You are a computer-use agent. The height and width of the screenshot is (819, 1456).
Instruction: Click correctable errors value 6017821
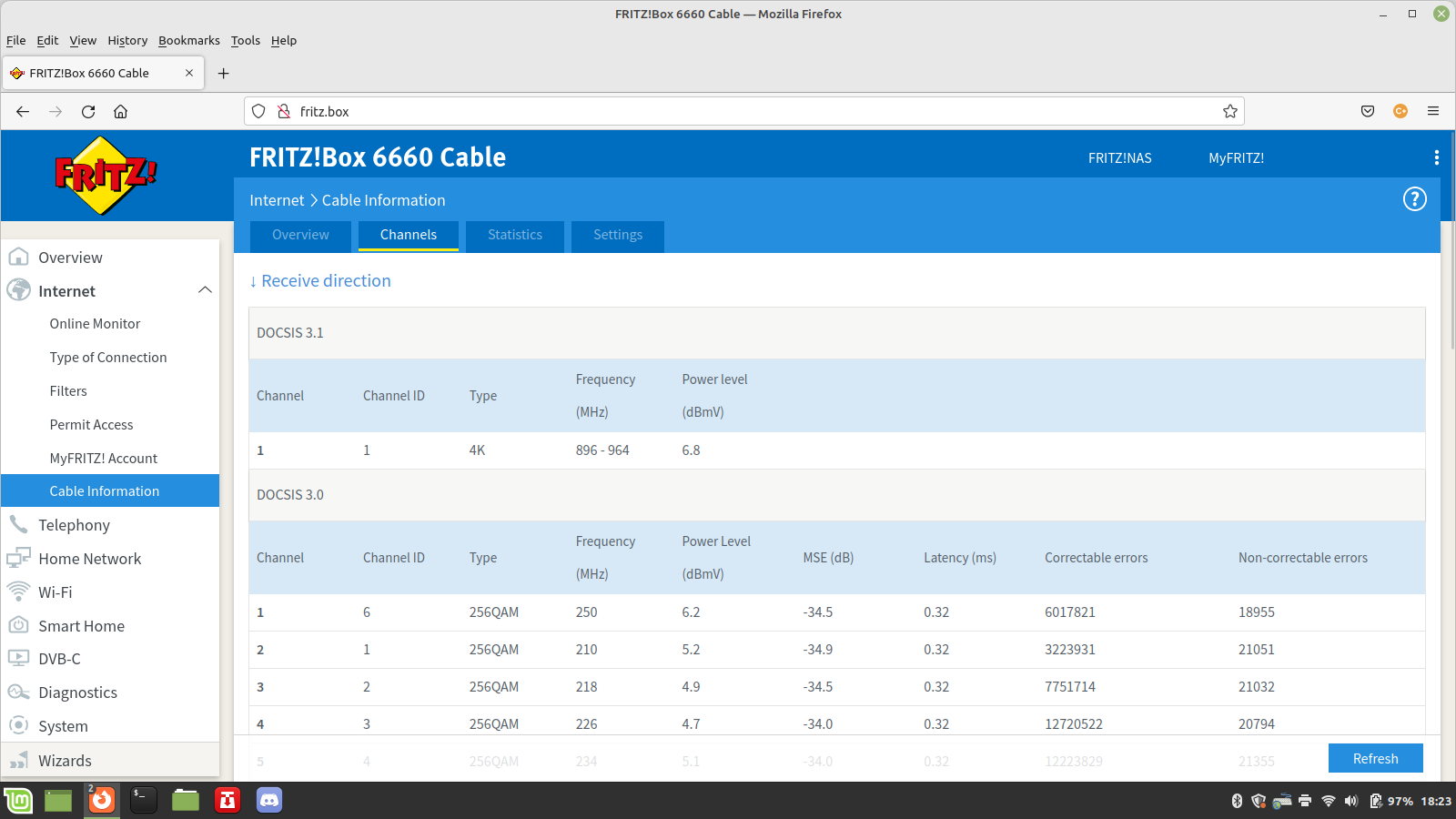click(x=1070, y=612)
